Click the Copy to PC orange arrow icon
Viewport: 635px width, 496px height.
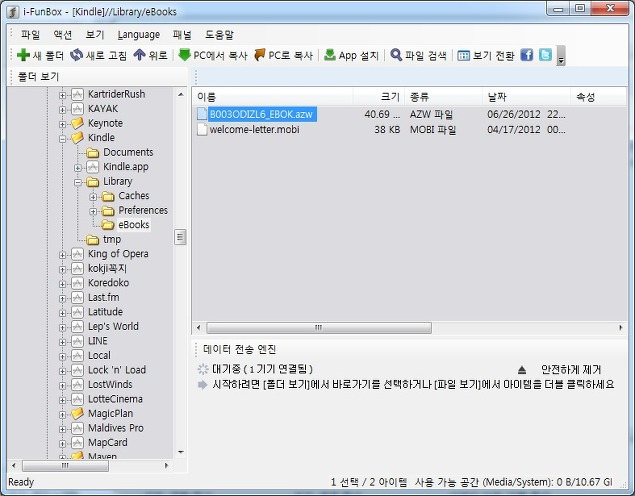point(260,55)
